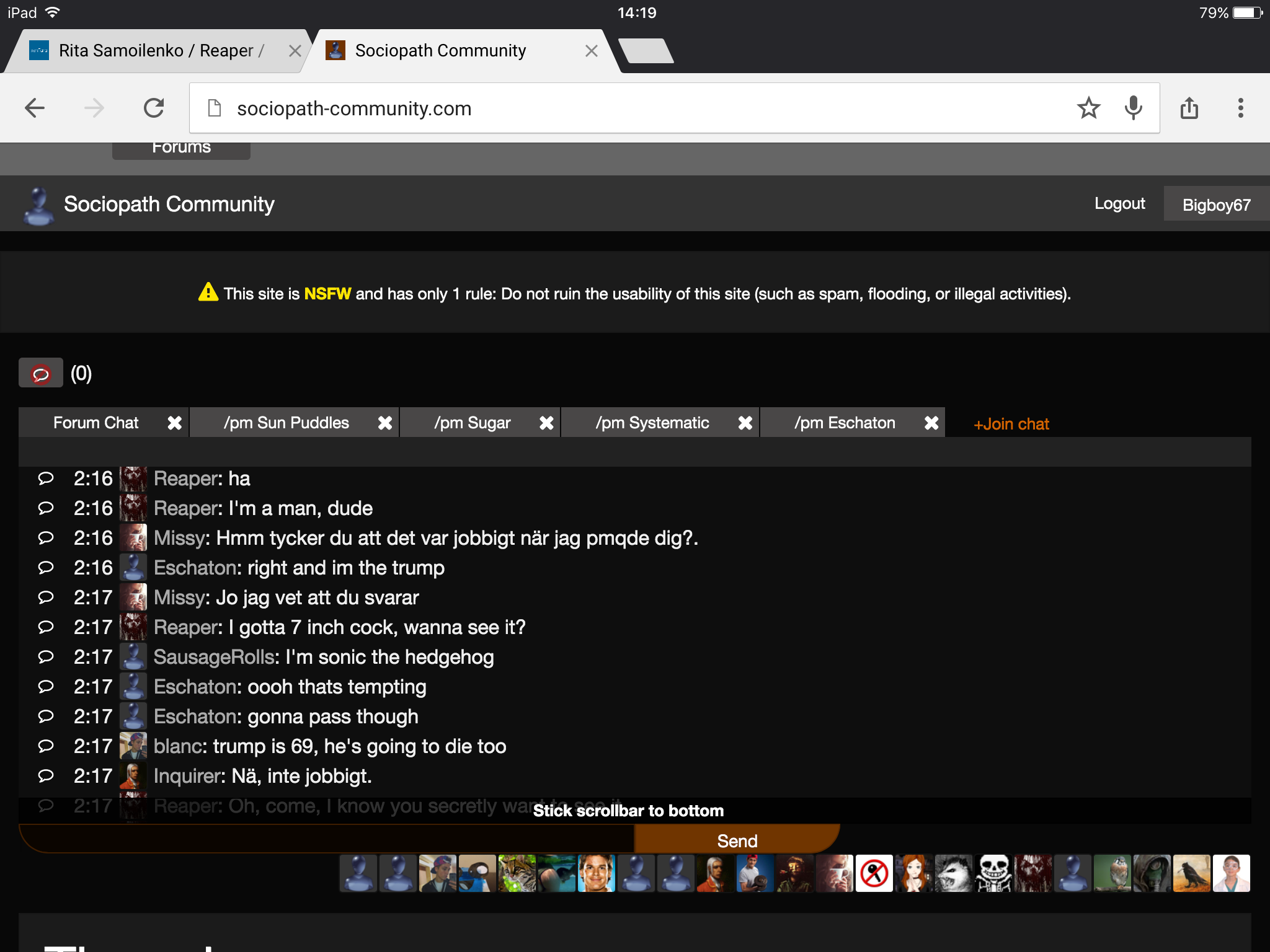Click "Eschaton" in the "oooh thats tempting" message
This screenshot has width=1270, height=952.
click(195, 687)
